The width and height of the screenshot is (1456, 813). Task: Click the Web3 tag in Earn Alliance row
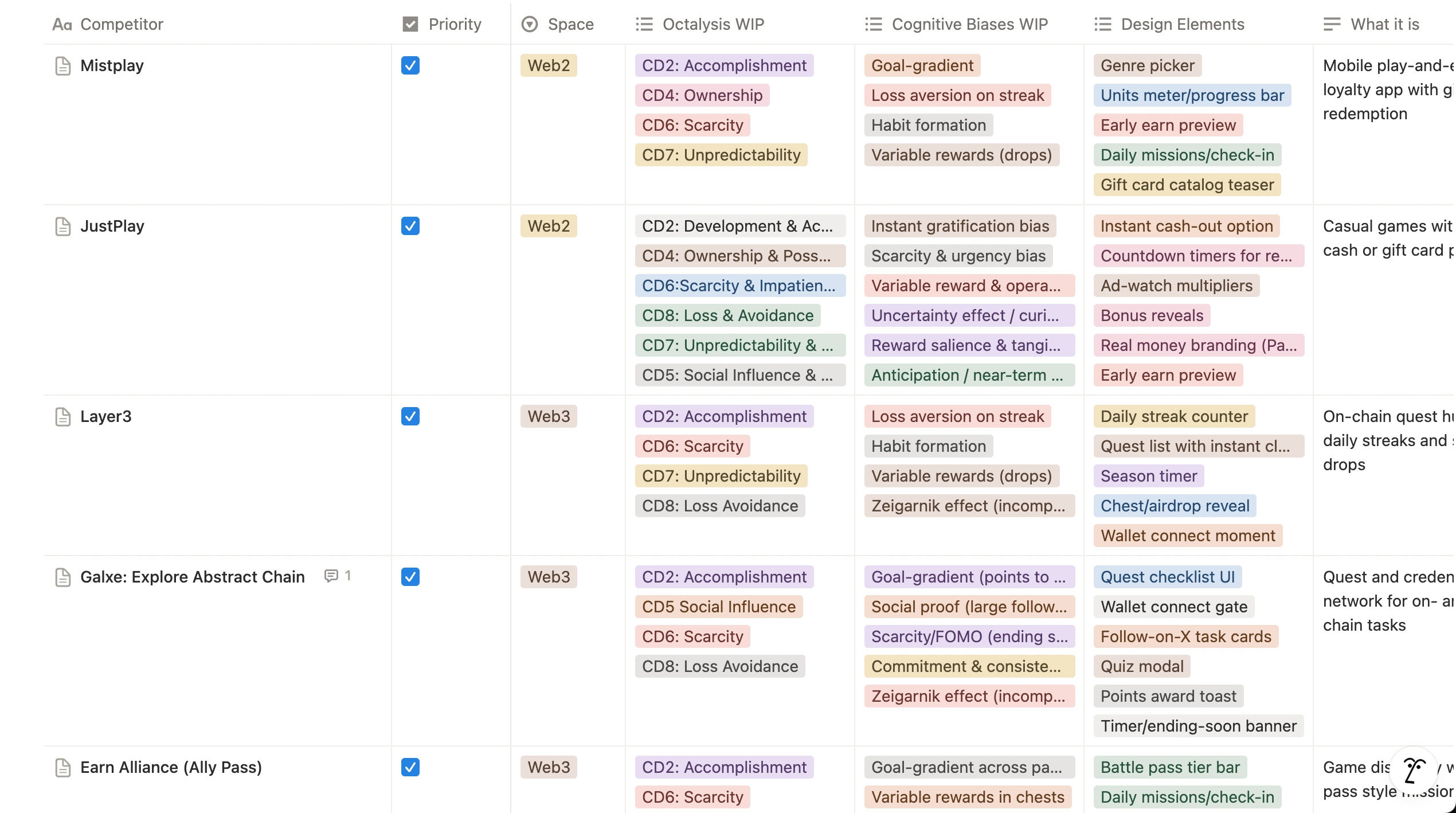(549, 767)
